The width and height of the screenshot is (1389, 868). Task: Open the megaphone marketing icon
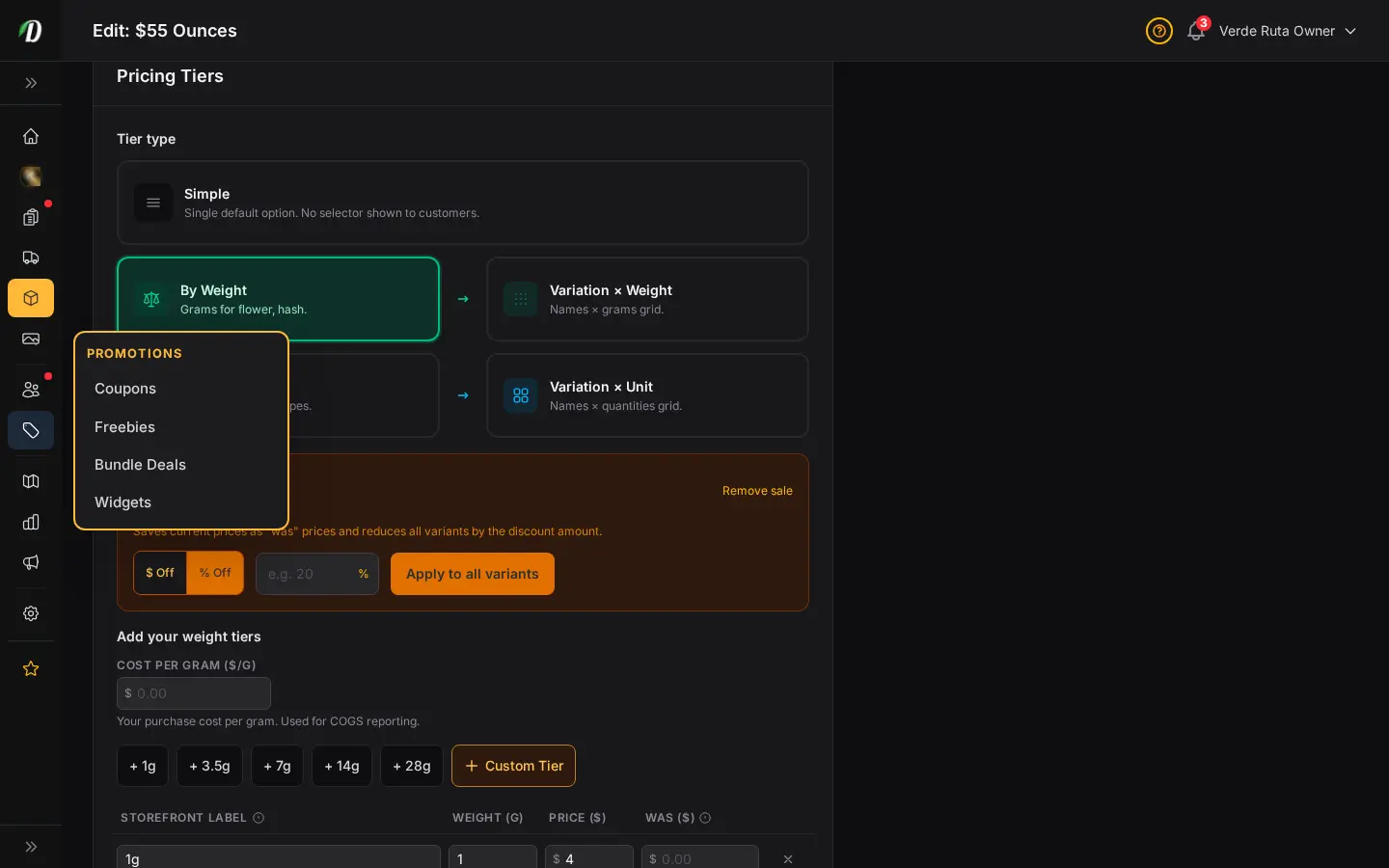[x=31, y=562]
